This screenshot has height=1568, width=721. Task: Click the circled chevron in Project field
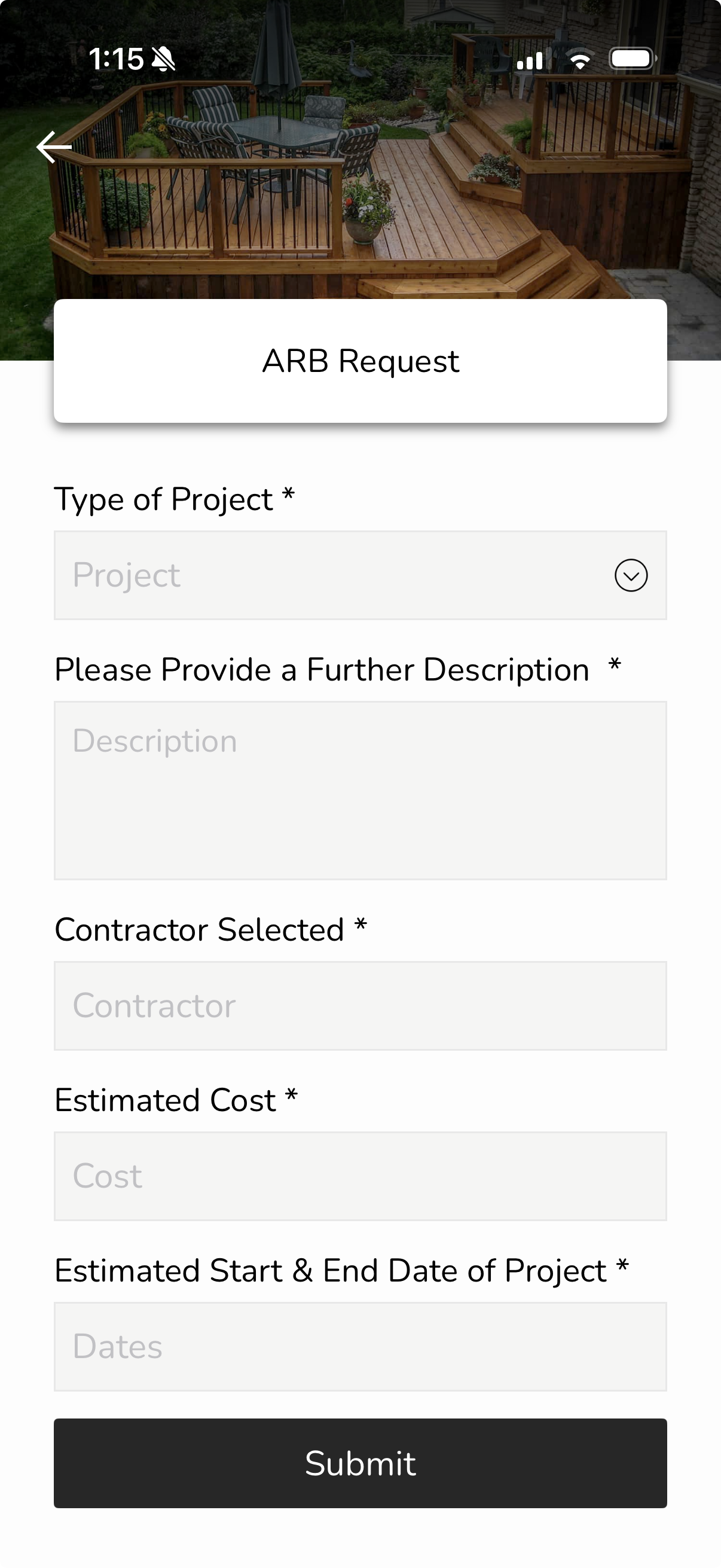(631, 575)
